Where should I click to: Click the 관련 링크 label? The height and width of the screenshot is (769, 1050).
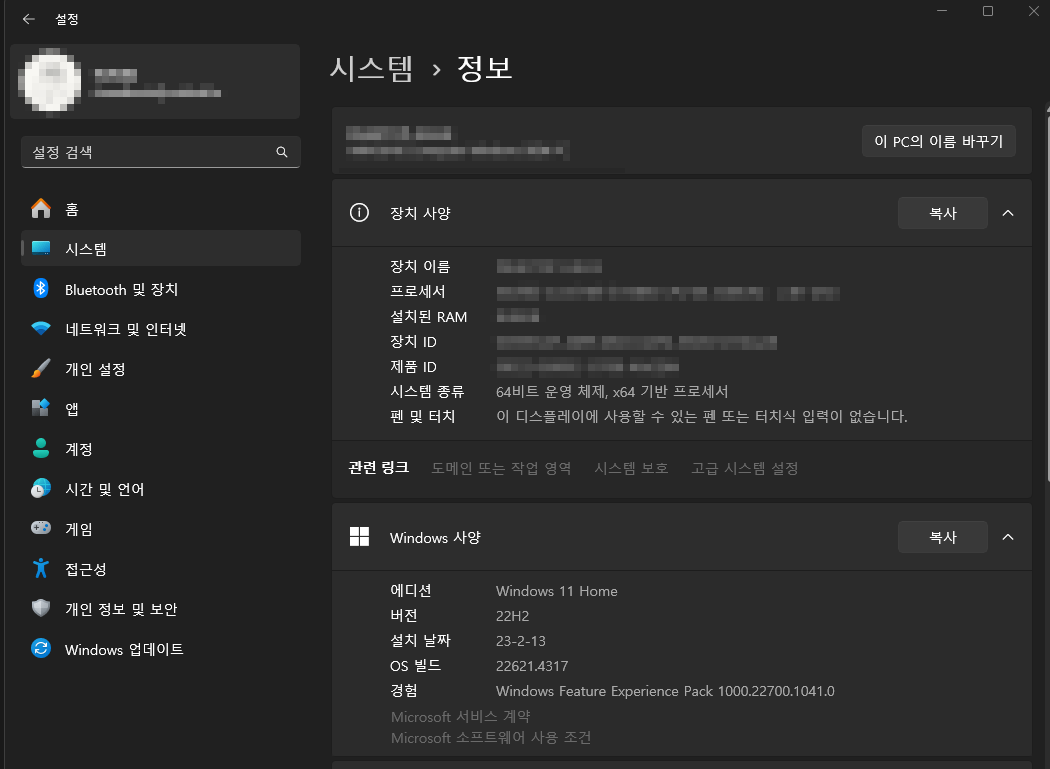(378, 468)
